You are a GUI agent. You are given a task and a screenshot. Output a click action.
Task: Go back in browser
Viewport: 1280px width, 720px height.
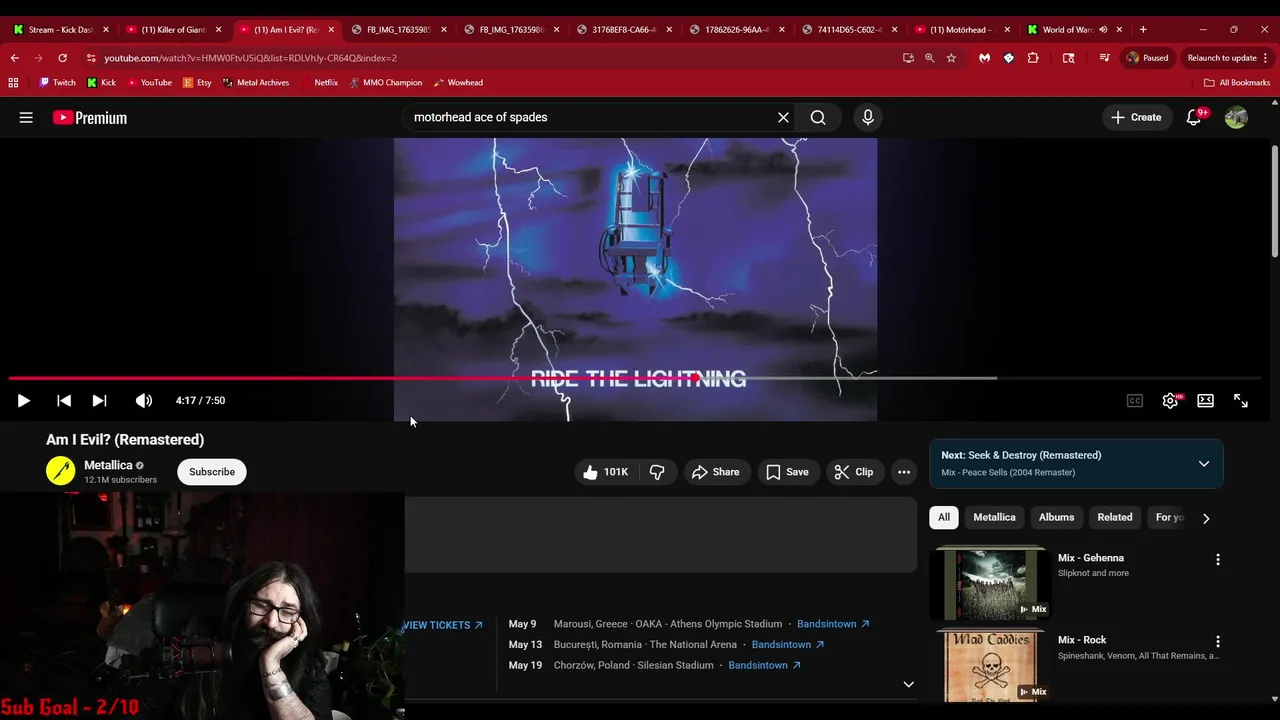[15, 58]
